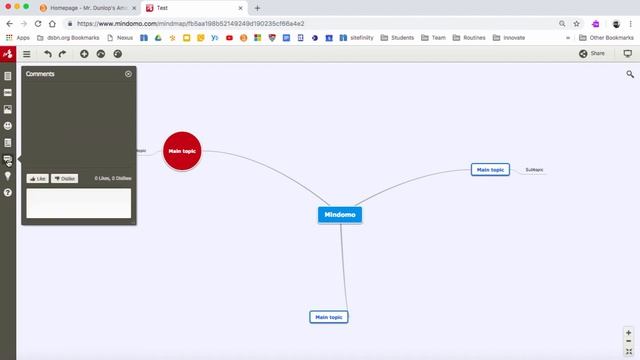Click the zoom magnifier in address bar
The image size is (640, 360).
[x=562, y=24]
